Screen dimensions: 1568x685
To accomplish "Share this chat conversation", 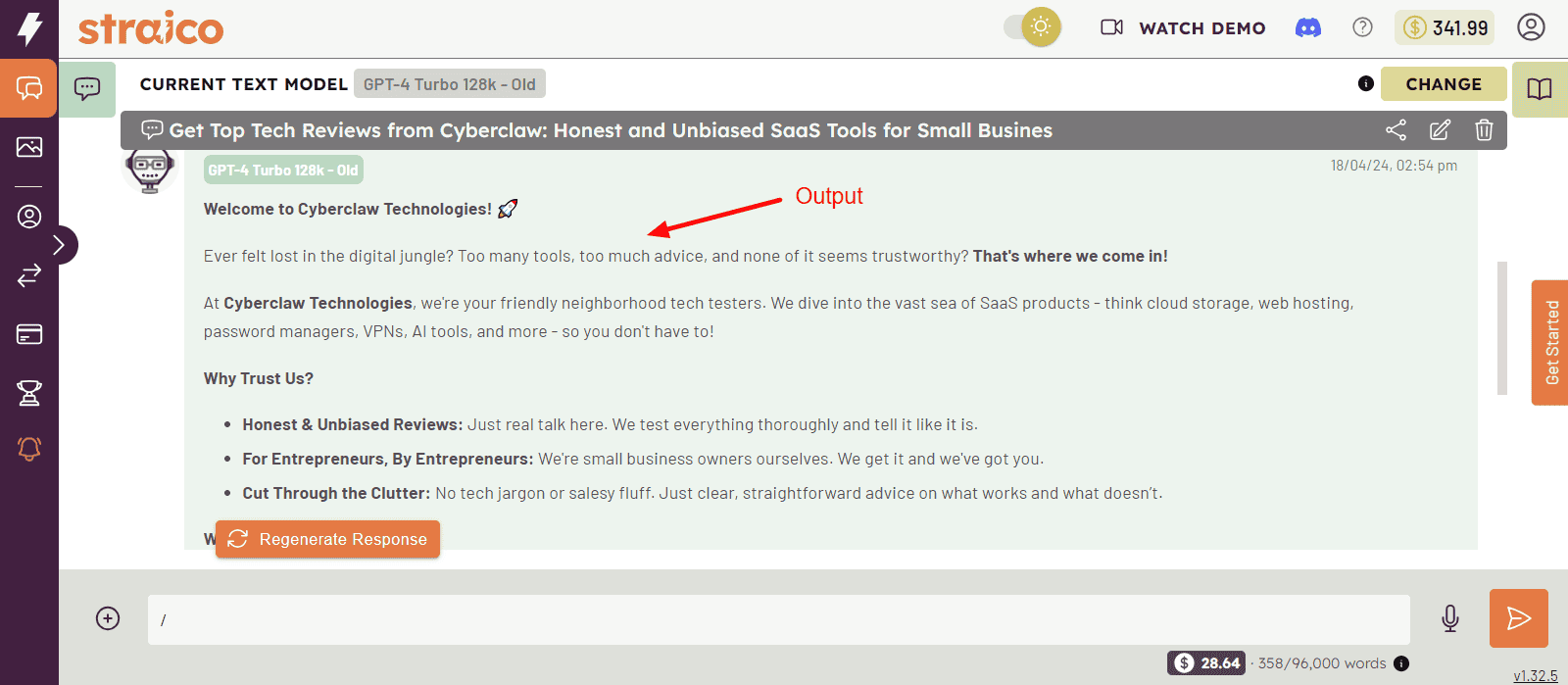I will pyautogui.click(x=1396, y=129).
